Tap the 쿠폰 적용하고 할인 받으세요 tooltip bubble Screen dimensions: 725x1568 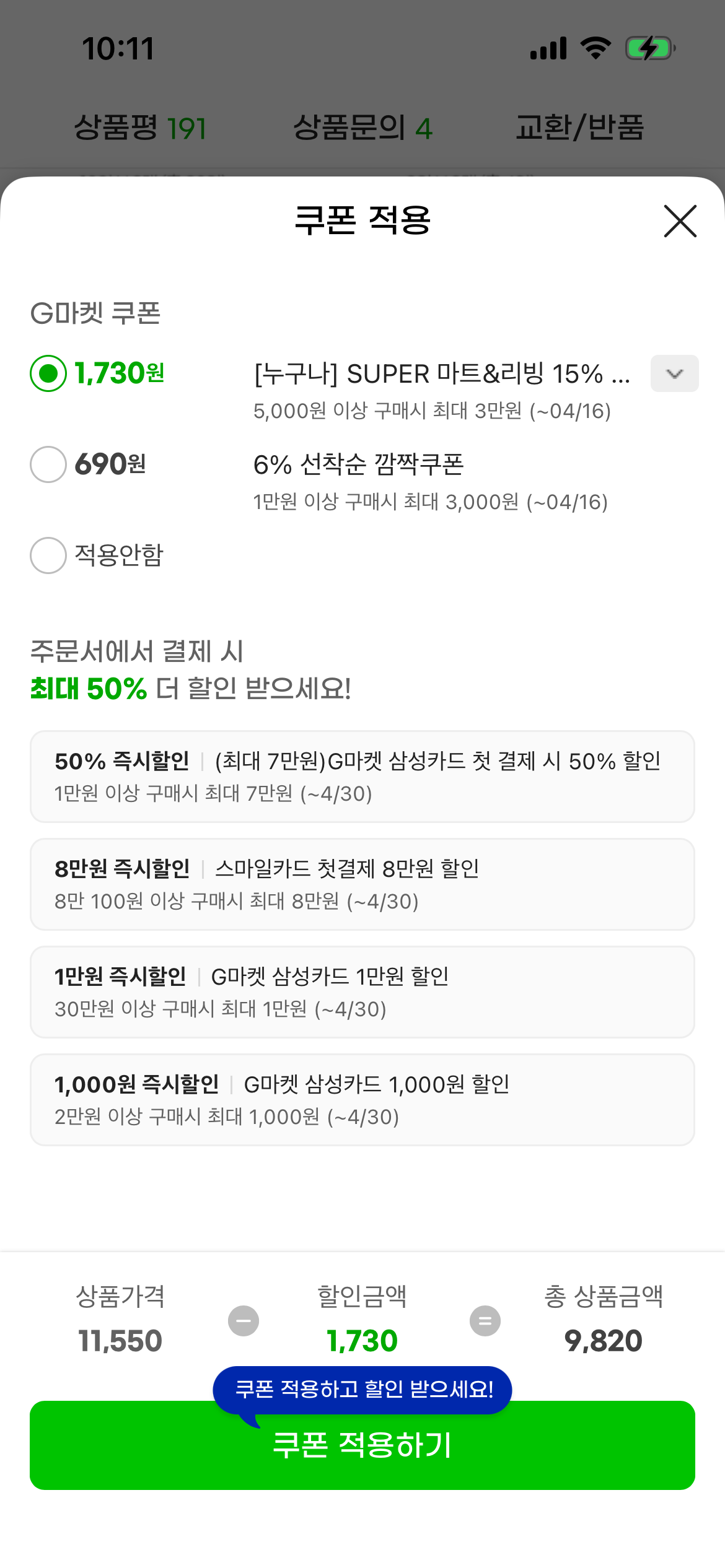[363, 1389]
